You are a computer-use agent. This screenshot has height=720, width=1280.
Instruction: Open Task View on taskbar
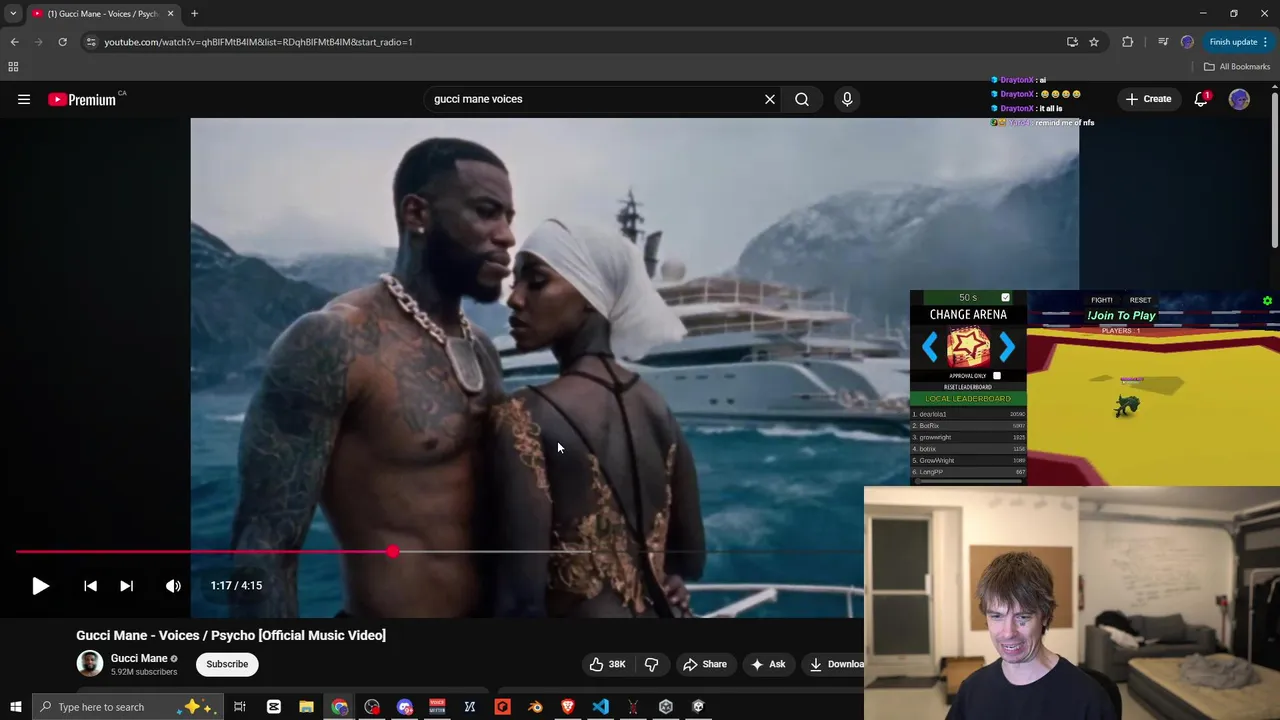click(240, 707)
